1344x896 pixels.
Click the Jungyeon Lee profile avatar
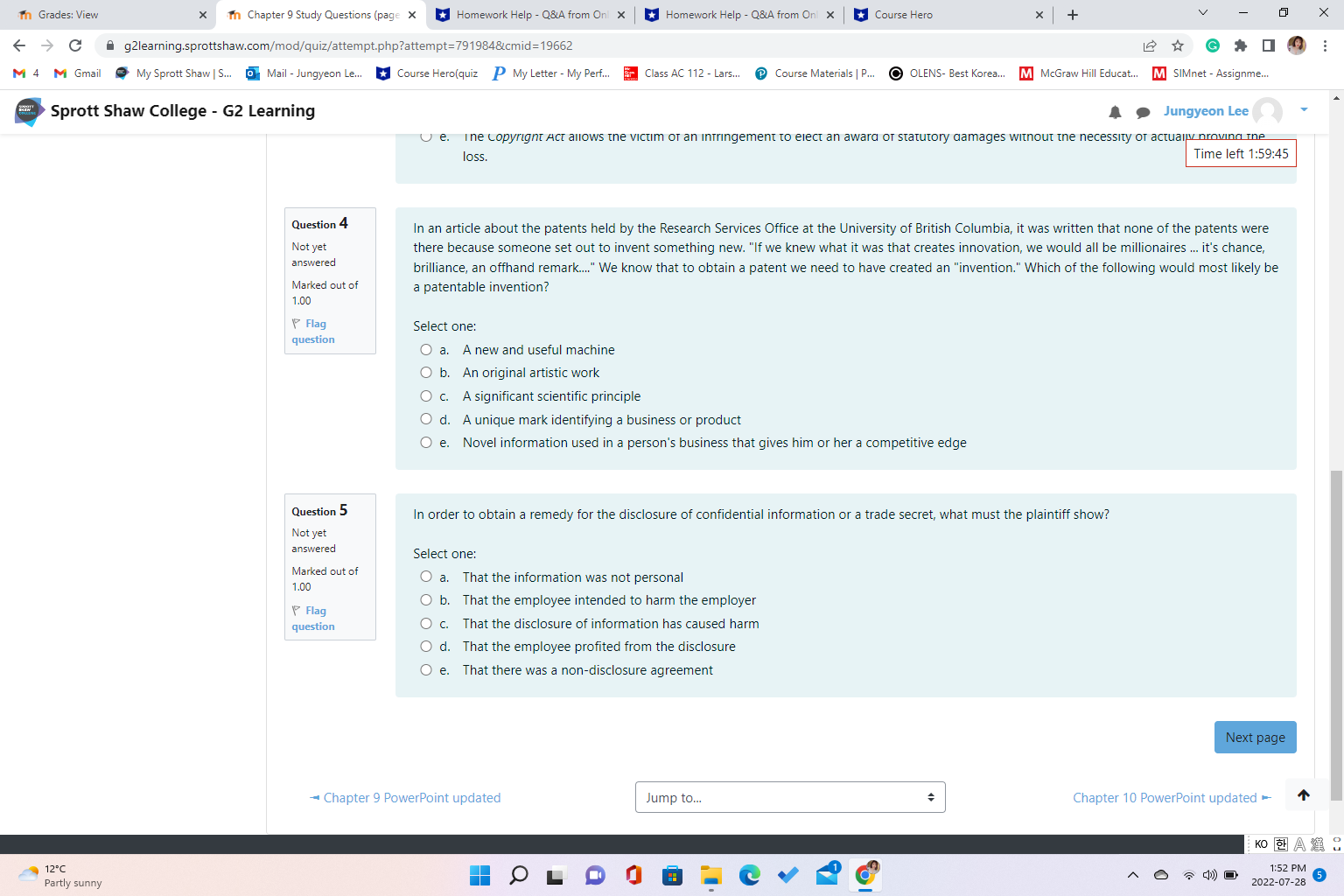tap(1268, 111)
